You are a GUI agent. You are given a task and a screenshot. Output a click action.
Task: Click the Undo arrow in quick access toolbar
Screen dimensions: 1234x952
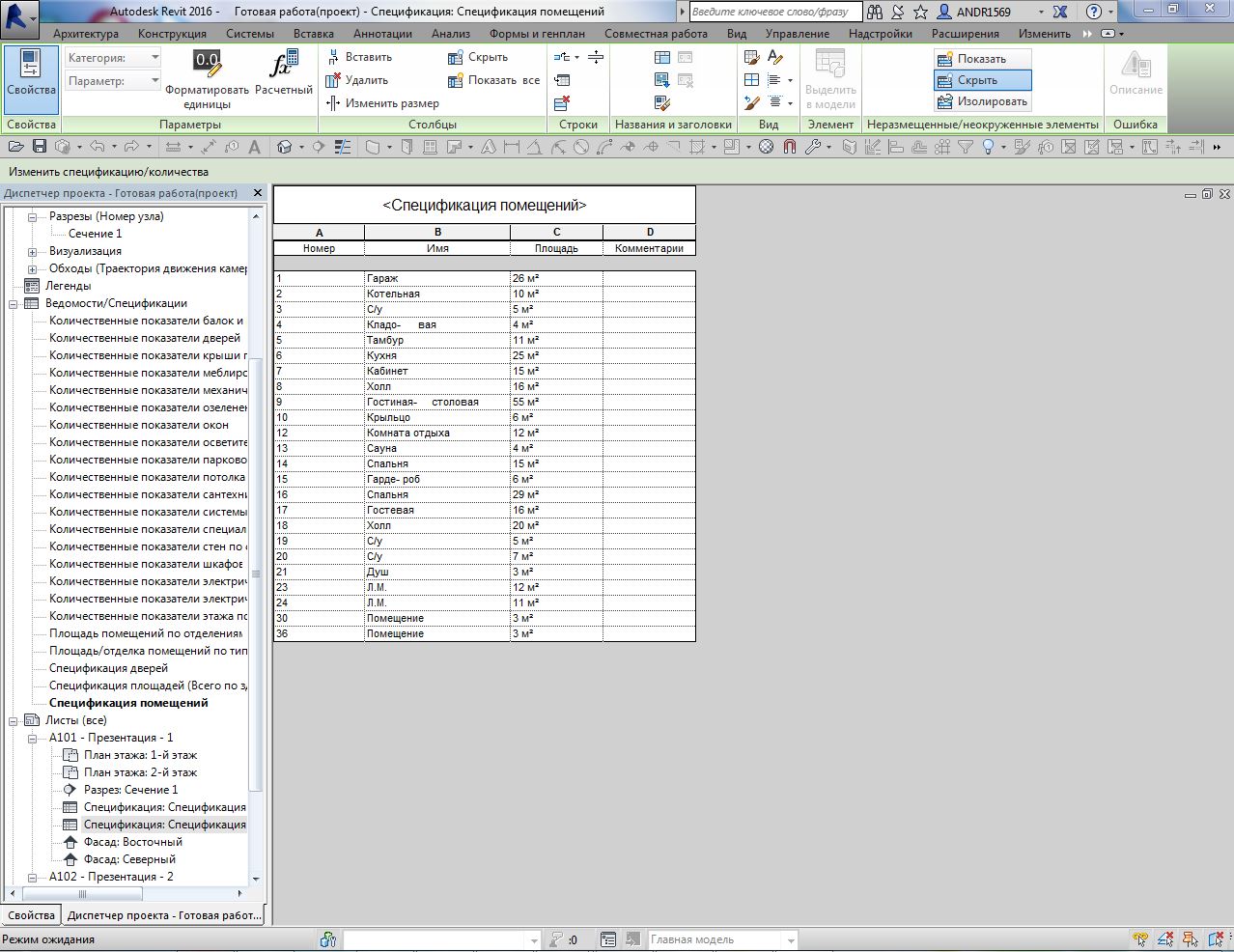tap(97, 147)
